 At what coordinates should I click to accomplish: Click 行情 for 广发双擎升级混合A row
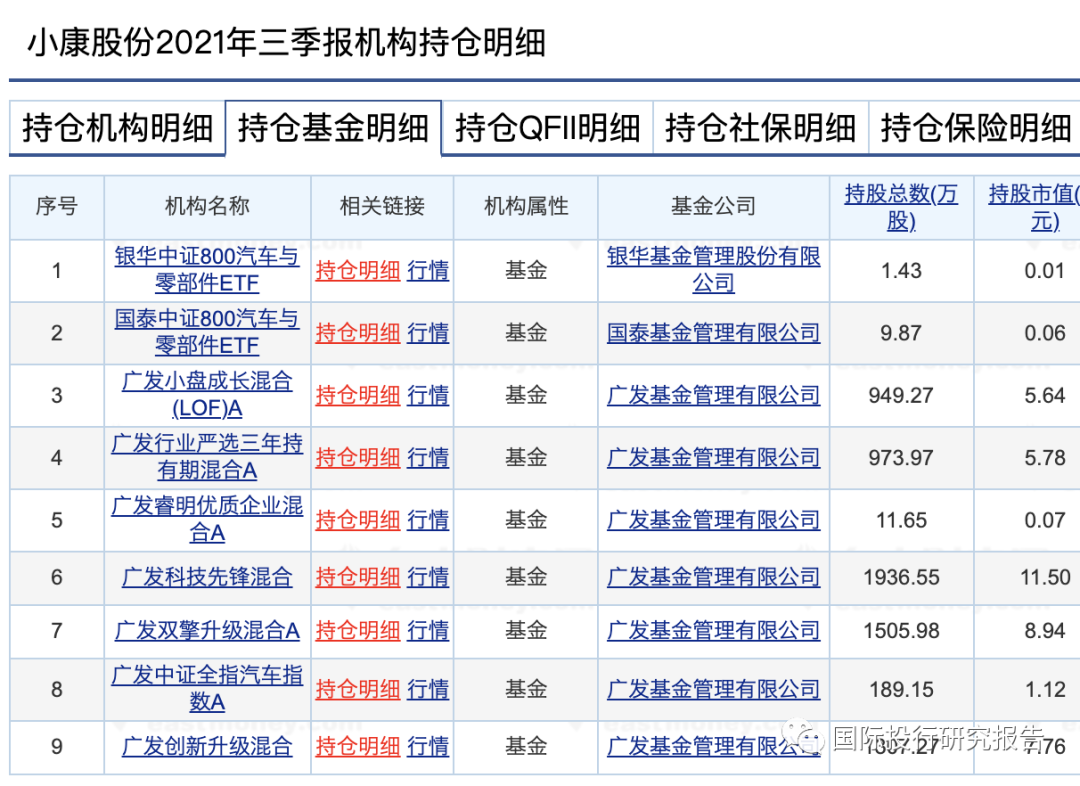tap(428, 631)
